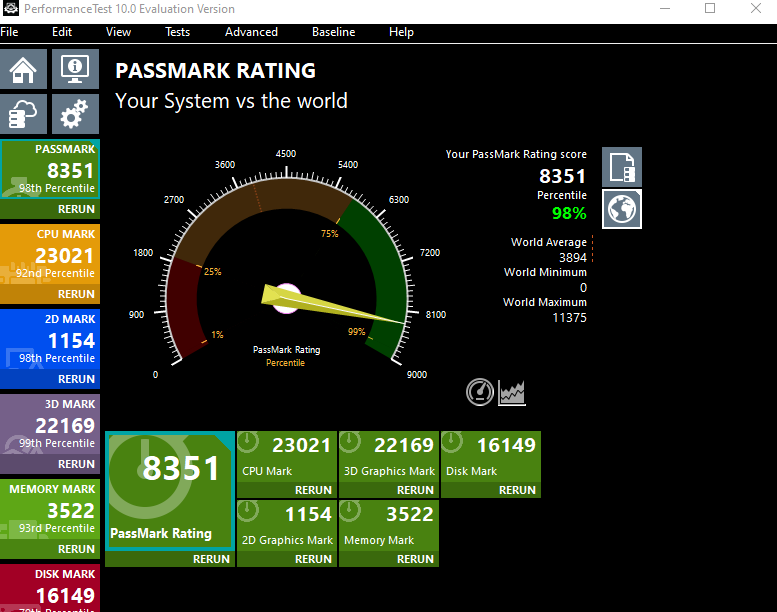Rerun under the Memory Mark 3522 tile
The image size is (777, 612).
click(415, 559)
